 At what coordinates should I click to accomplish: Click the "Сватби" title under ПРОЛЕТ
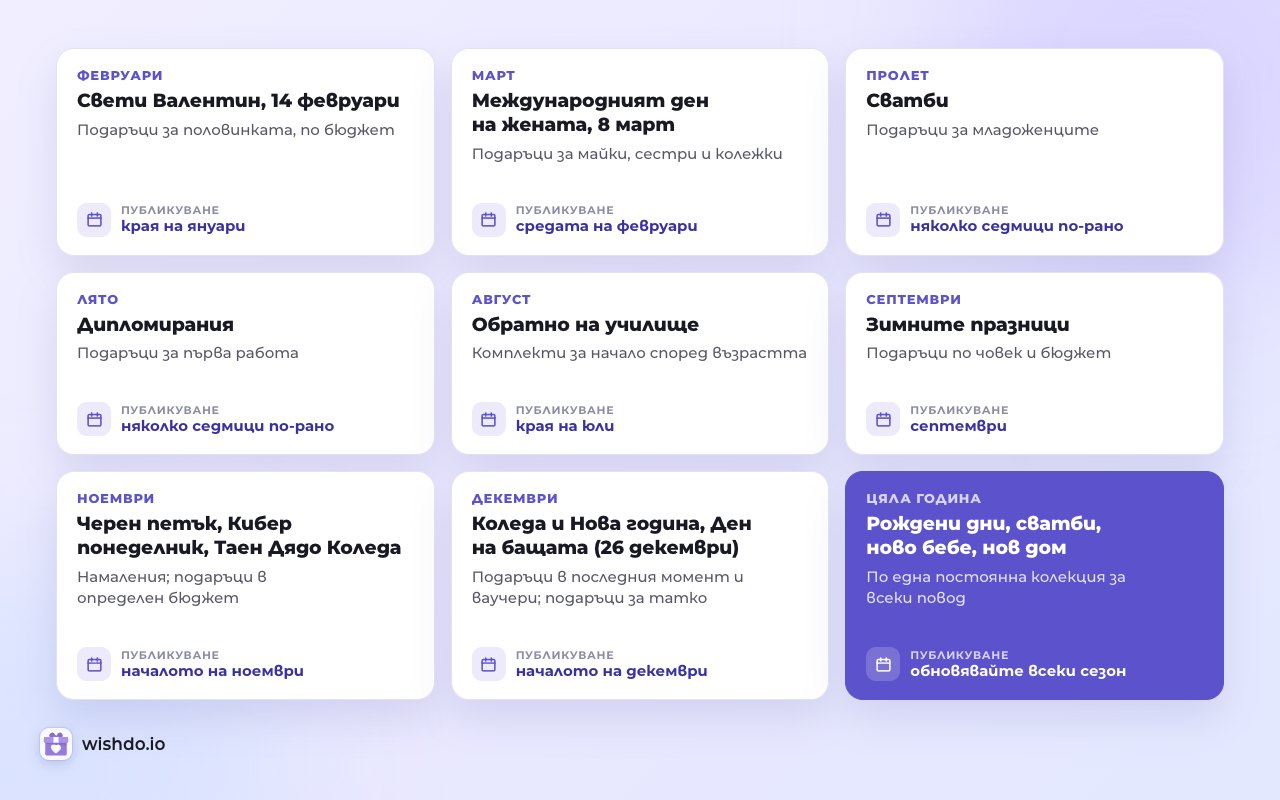coord(907,101)
